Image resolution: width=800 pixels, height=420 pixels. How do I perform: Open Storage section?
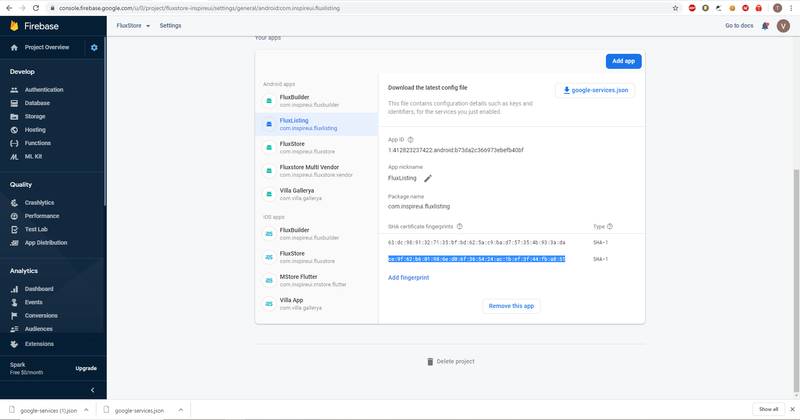[35, 116]
